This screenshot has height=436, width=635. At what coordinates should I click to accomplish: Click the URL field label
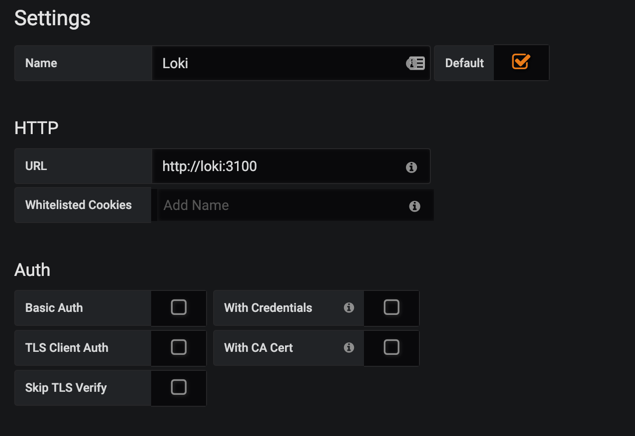36,166
